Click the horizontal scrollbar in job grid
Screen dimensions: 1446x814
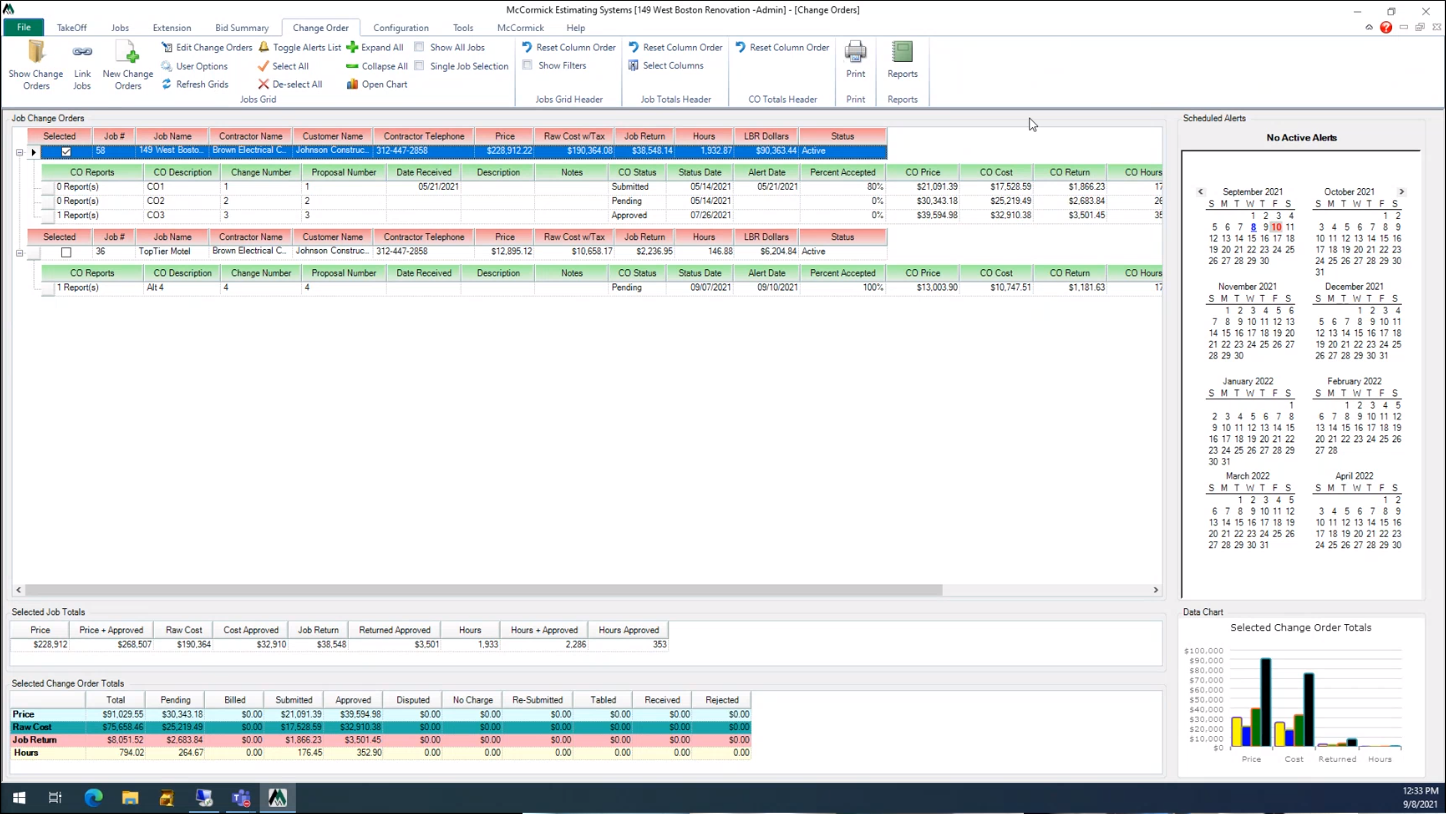(483, 590)
